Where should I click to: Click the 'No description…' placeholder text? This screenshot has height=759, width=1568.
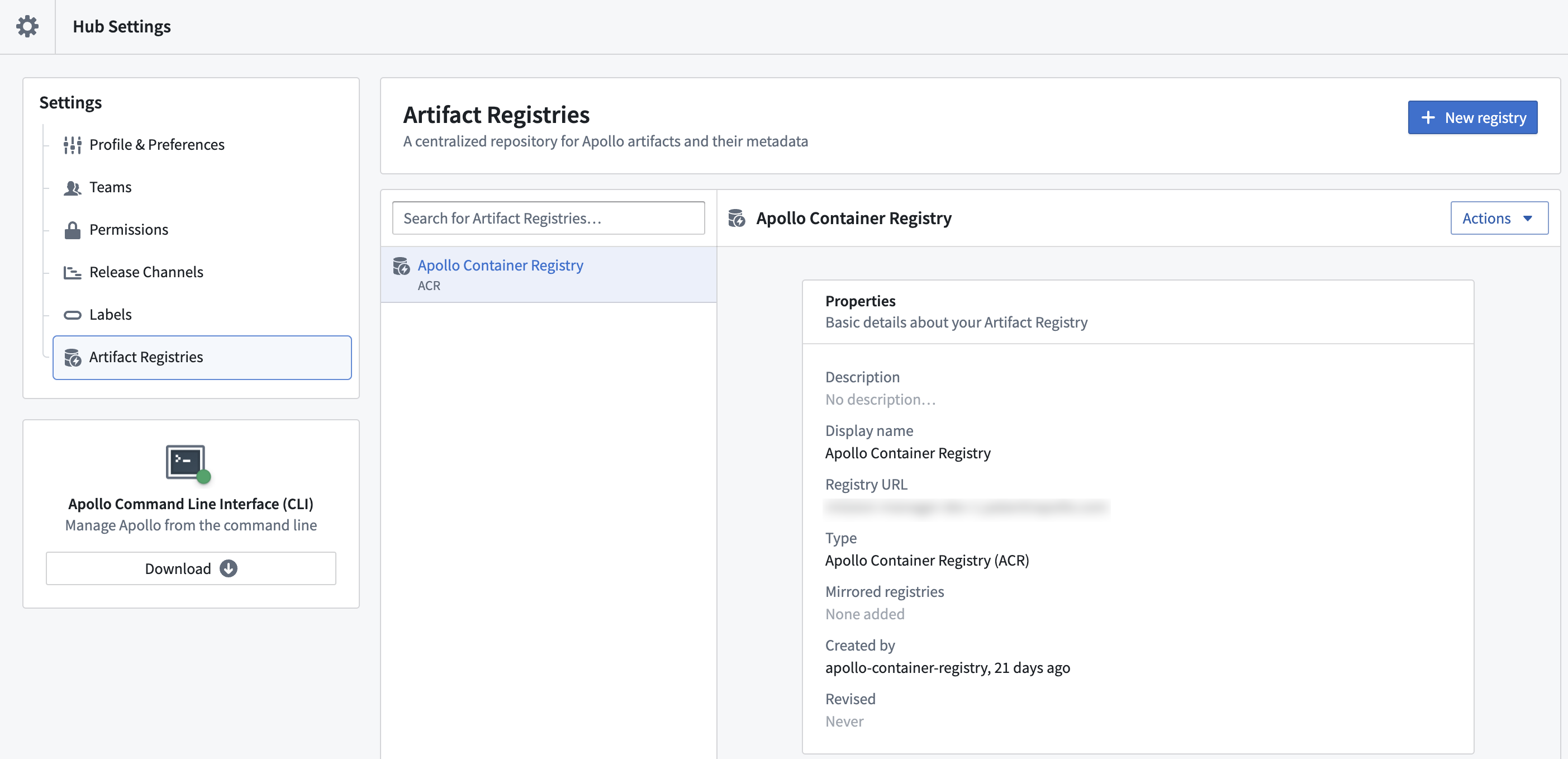pyautogui.click(x=880, y=399)
